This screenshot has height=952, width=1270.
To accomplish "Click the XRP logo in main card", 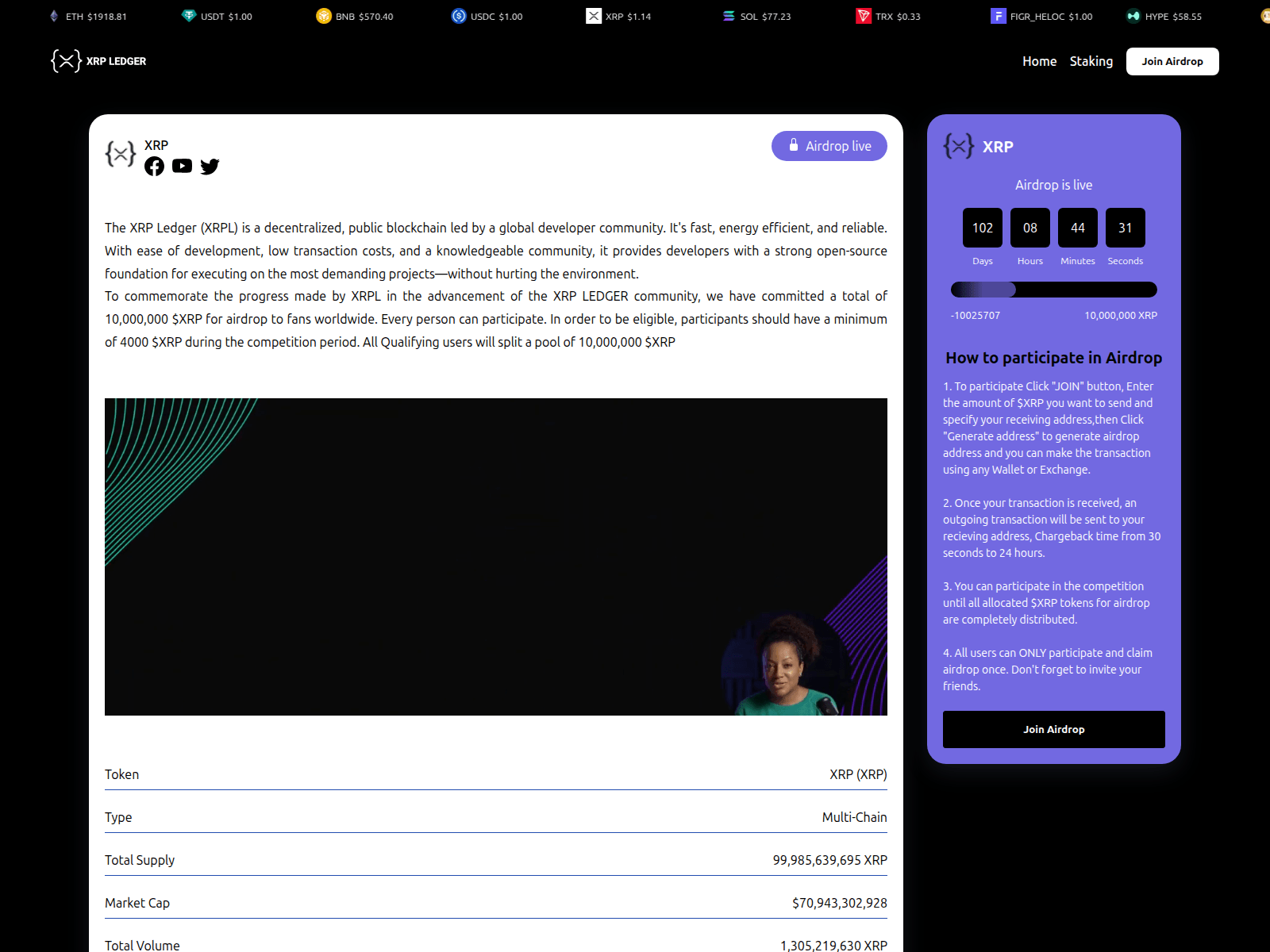I will (x=121, y=153).
